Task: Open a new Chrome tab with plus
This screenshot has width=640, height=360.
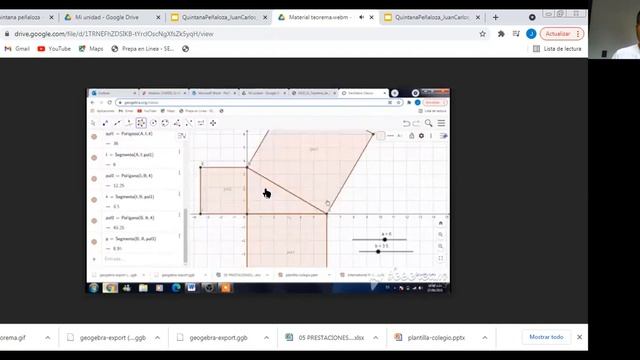Action: click(x=496, y=17)
